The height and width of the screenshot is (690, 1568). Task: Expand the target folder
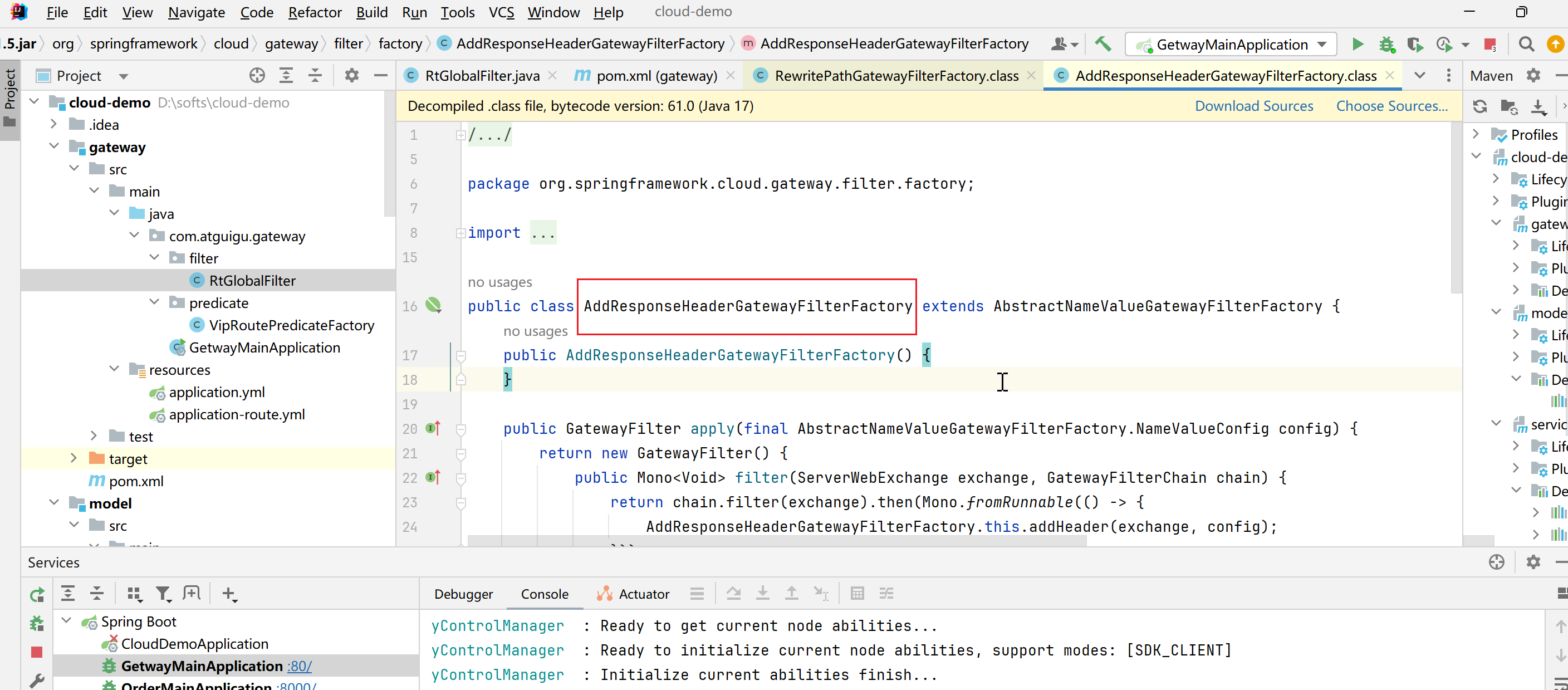click(74, 458)
